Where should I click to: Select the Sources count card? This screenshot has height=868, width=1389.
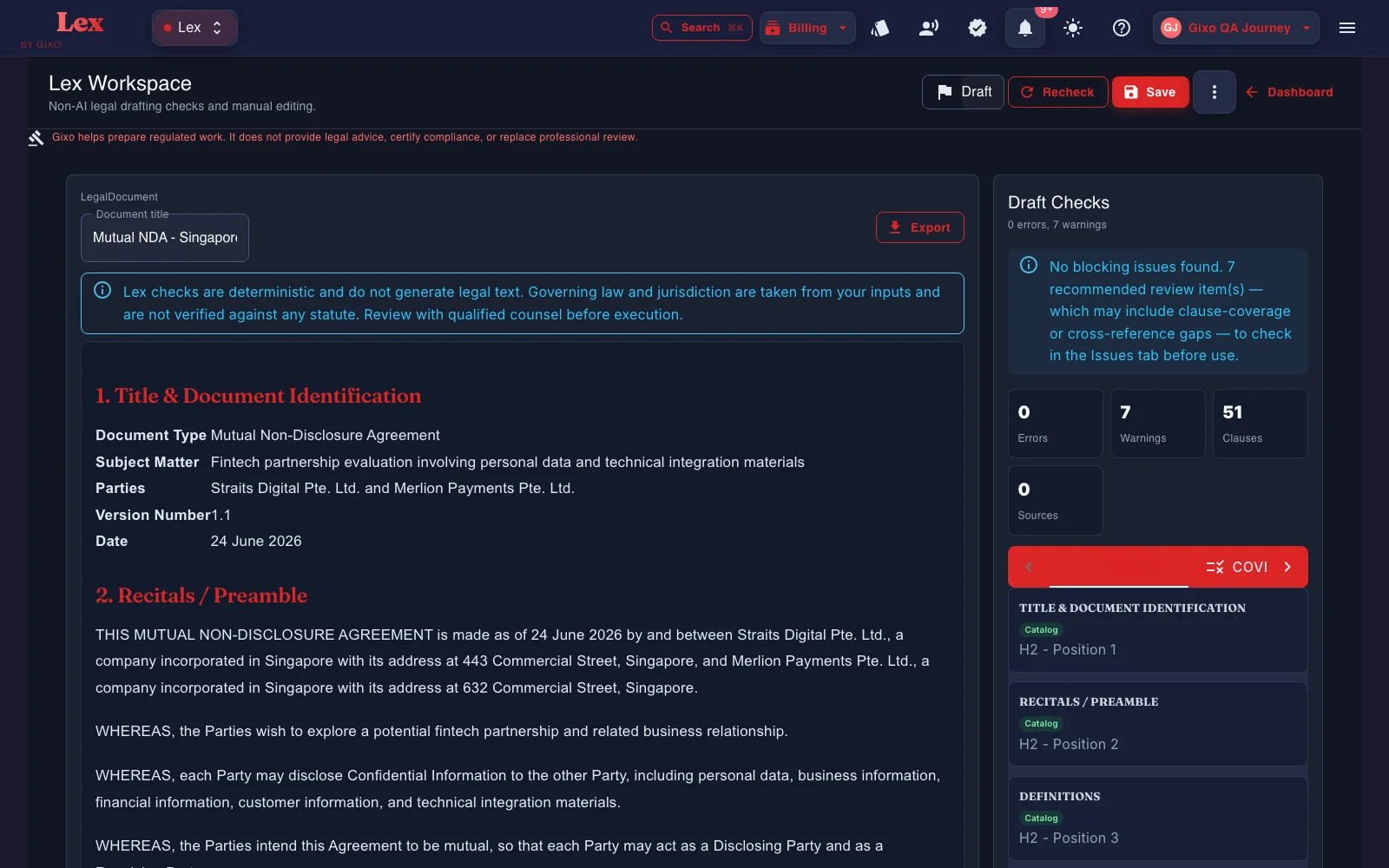coord(1056,501)
